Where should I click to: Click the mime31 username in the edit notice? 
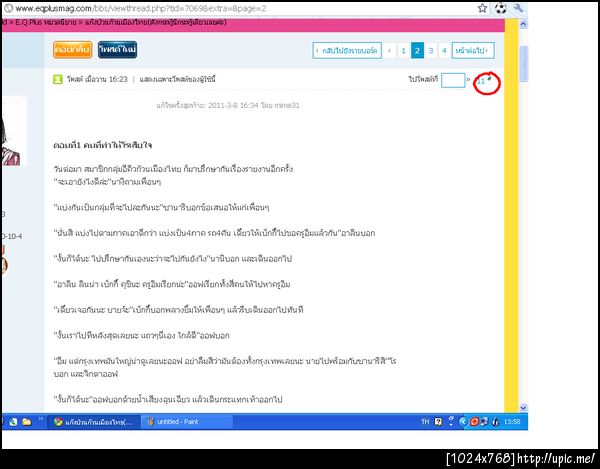[287, 105]
